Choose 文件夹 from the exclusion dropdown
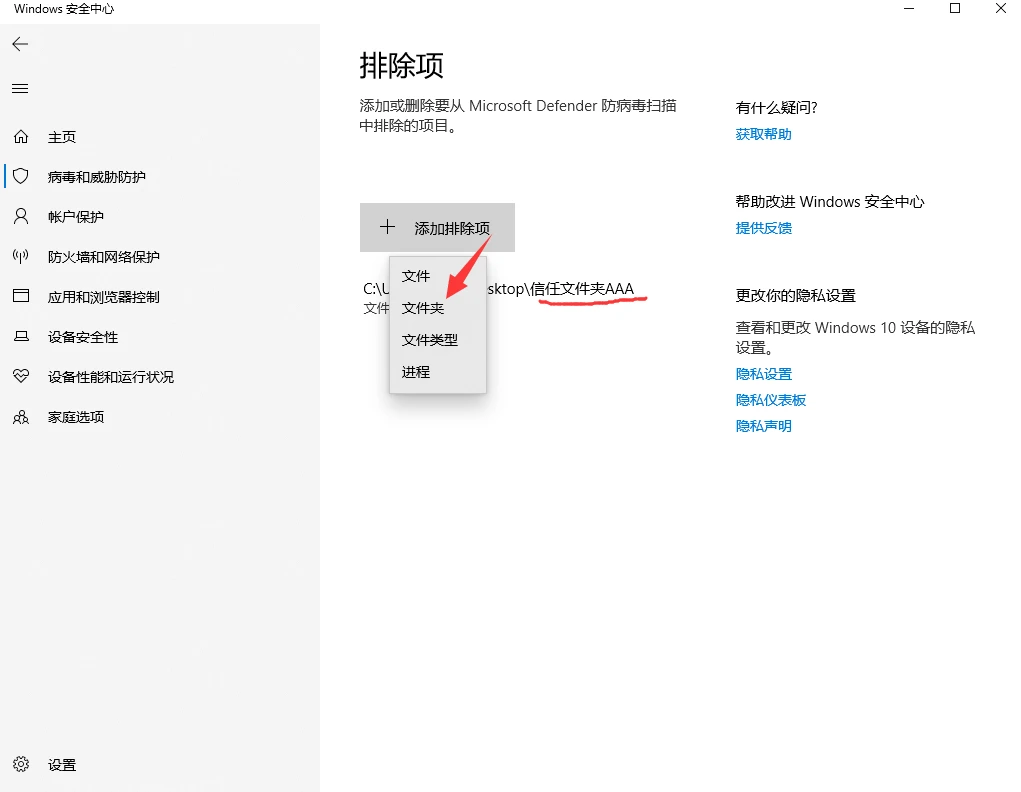 click(438, 308)
